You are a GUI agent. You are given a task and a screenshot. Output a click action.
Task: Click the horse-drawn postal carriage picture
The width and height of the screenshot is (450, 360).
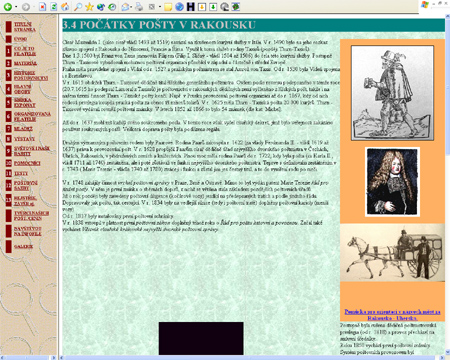pyautogui.click(x=392, y=252)
